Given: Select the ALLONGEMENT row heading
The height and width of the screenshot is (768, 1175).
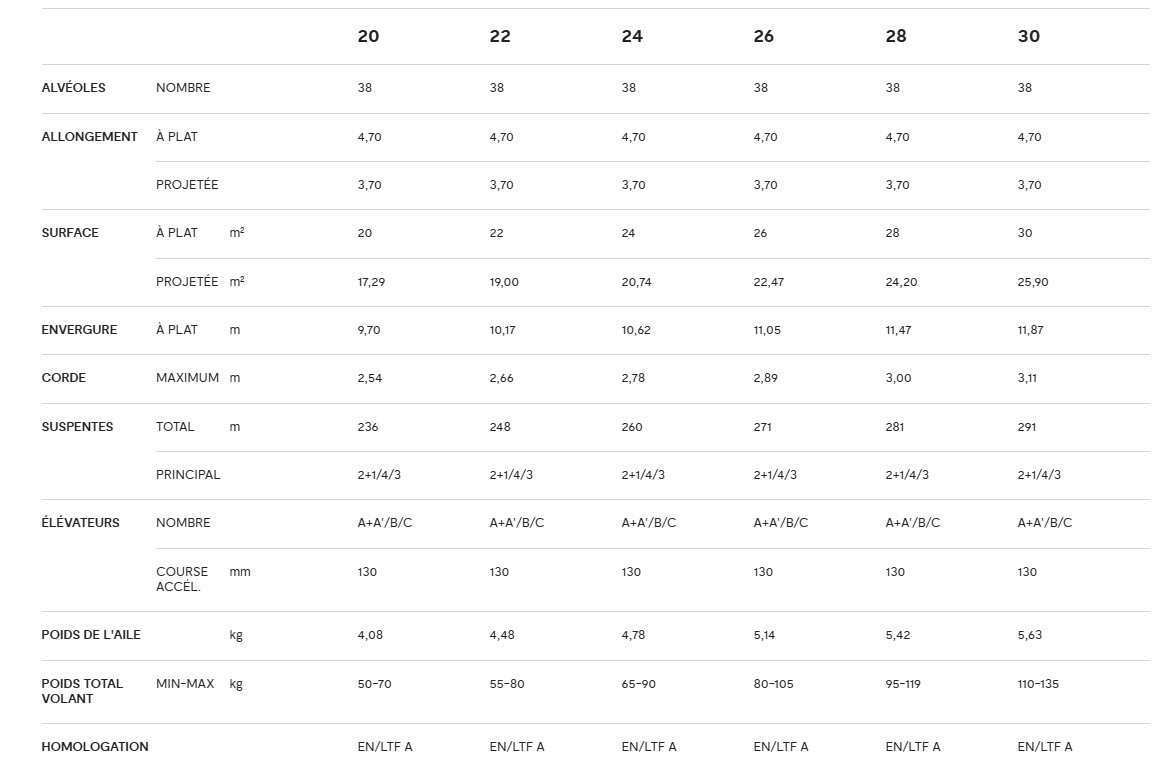Looking at the screenshot, I should tap(90, 137).
